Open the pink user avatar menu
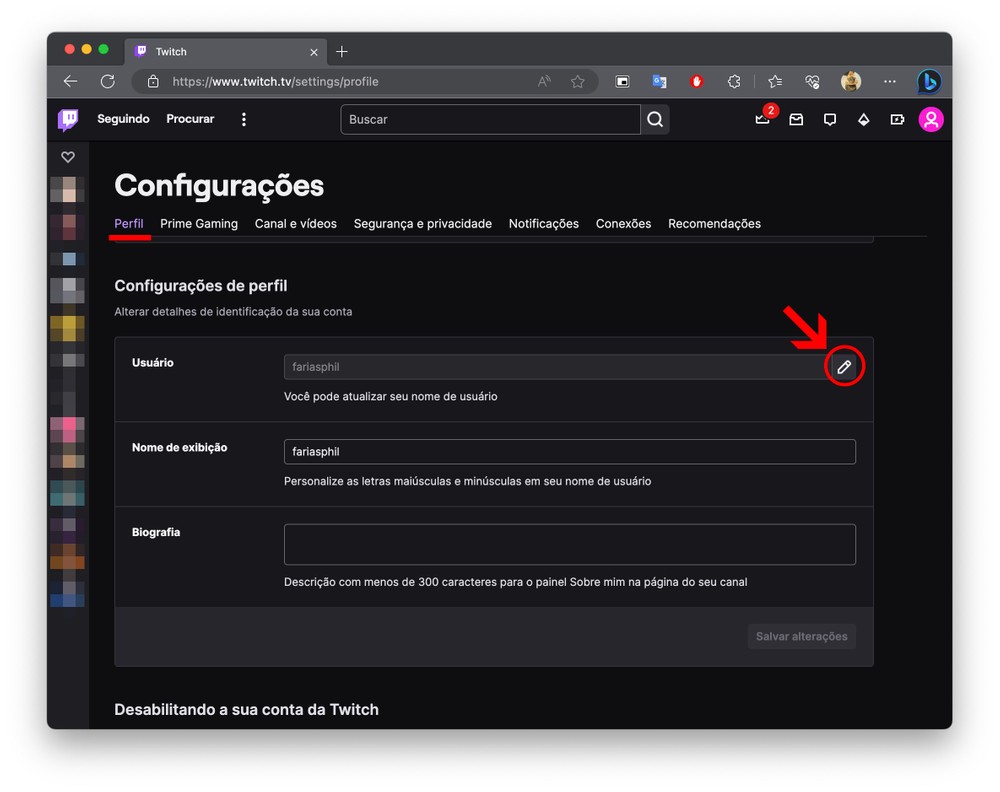Viewport: 1000px width, 792px height. [931, 119]
